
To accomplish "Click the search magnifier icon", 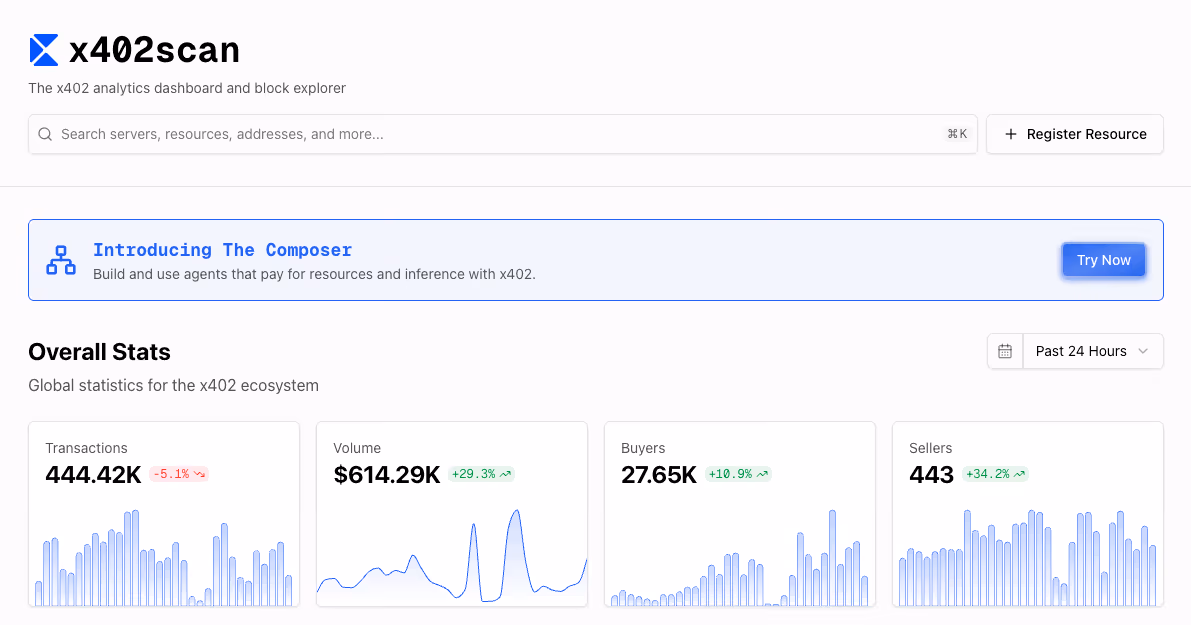I will 45,134.
